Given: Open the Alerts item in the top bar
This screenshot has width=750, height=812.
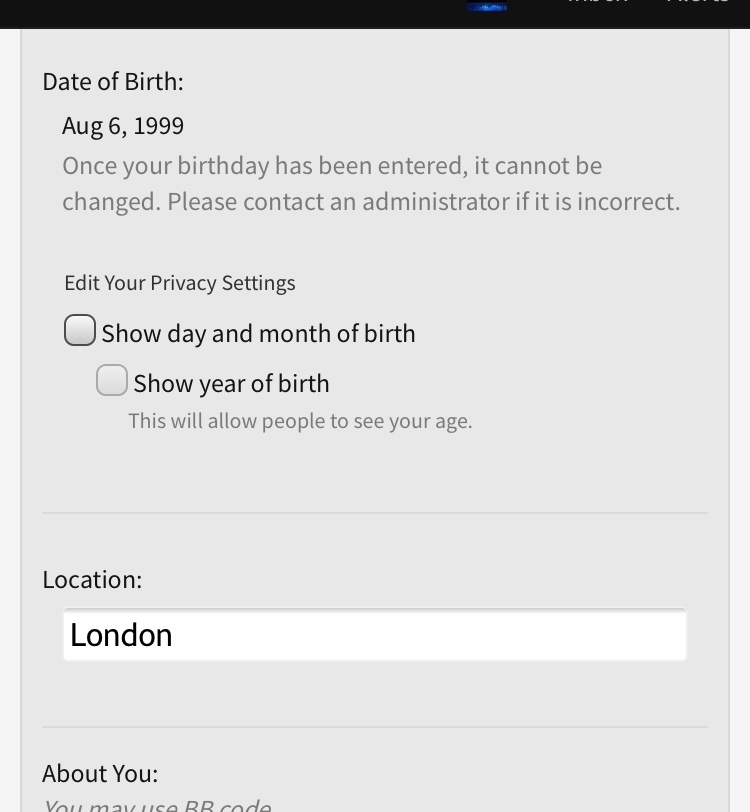Looking at the screenshot, I should [x=697, y=3].
